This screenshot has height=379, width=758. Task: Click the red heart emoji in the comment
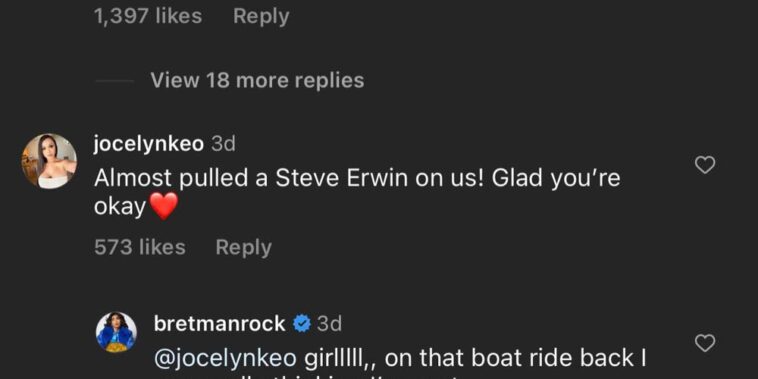click(164, 206)
